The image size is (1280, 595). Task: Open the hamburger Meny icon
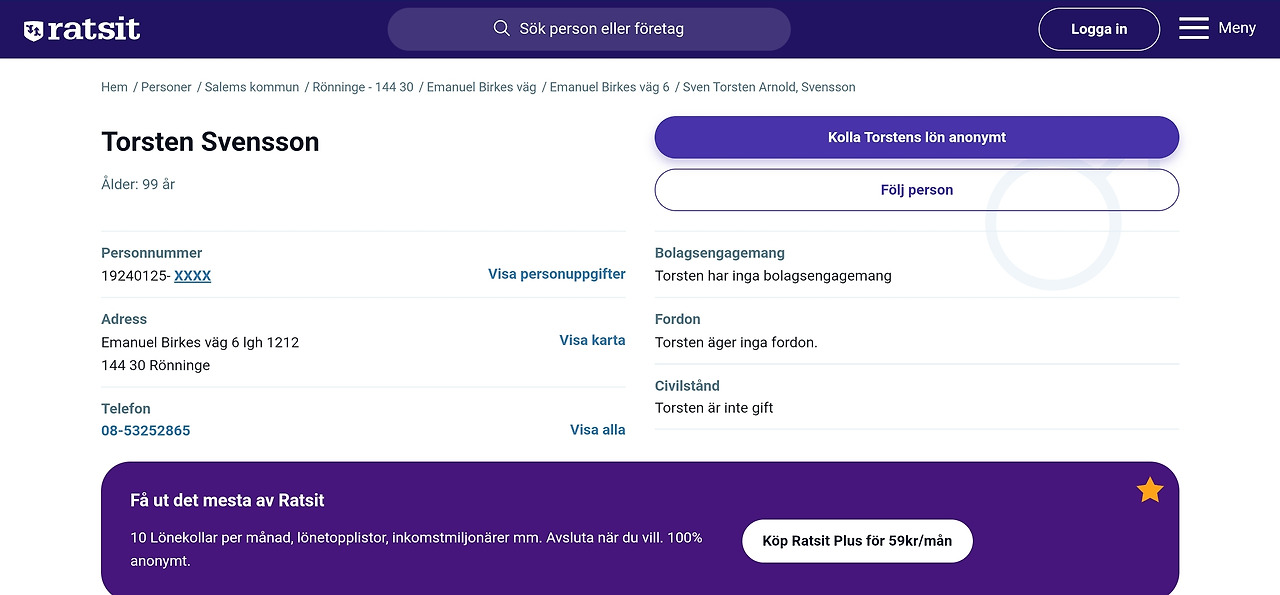point(1193,28)
